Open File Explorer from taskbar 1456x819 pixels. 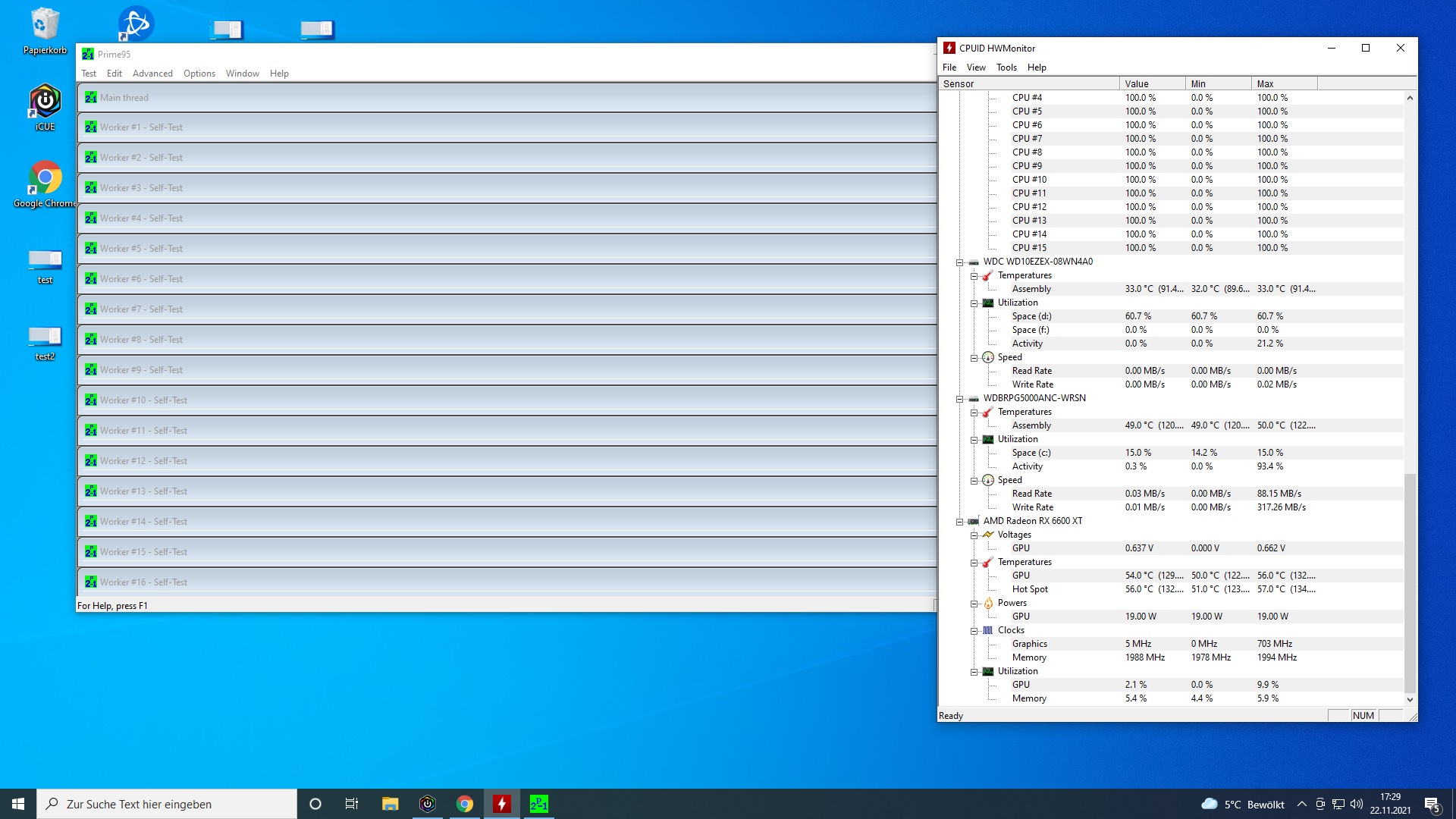coord(390,804)
